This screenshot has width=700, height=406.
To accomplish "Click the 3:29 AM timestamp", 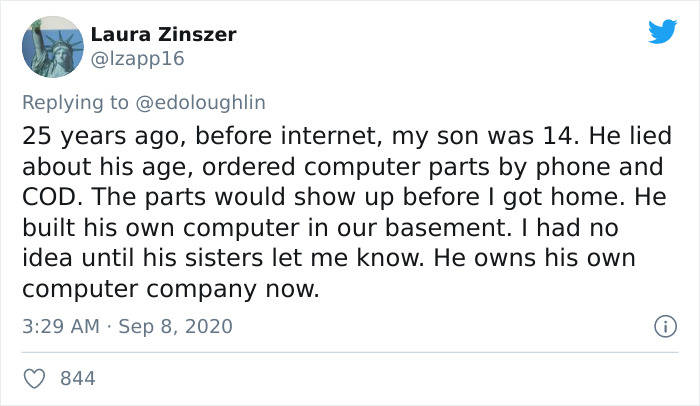I will point(61,326).
